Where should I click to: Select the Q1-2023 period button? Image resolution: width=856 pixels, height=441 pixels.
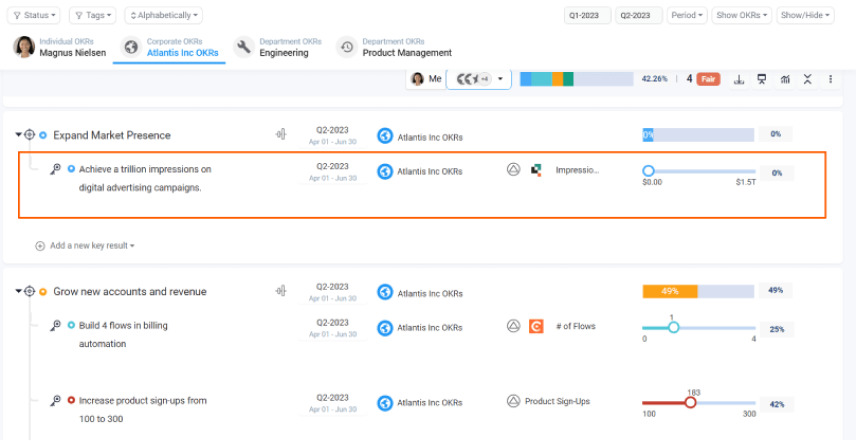(587, 15)
